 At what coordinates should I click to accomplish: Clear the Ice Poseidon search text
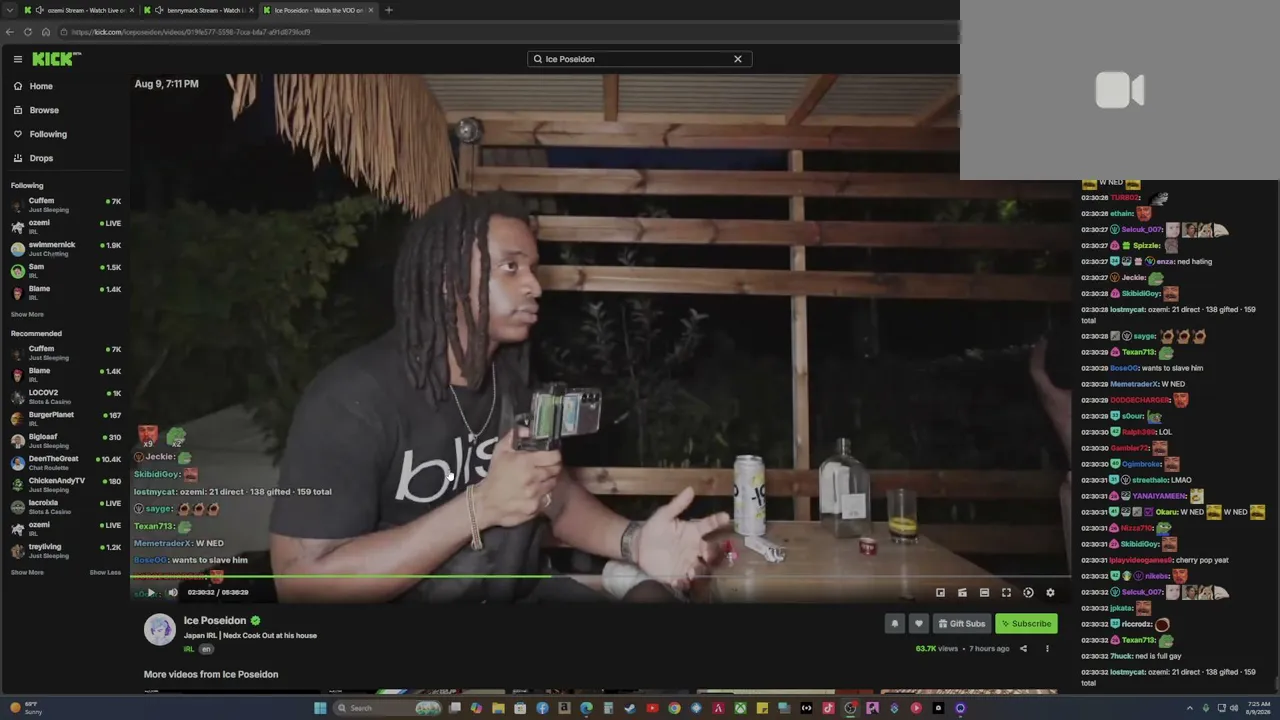pos(738,59)
